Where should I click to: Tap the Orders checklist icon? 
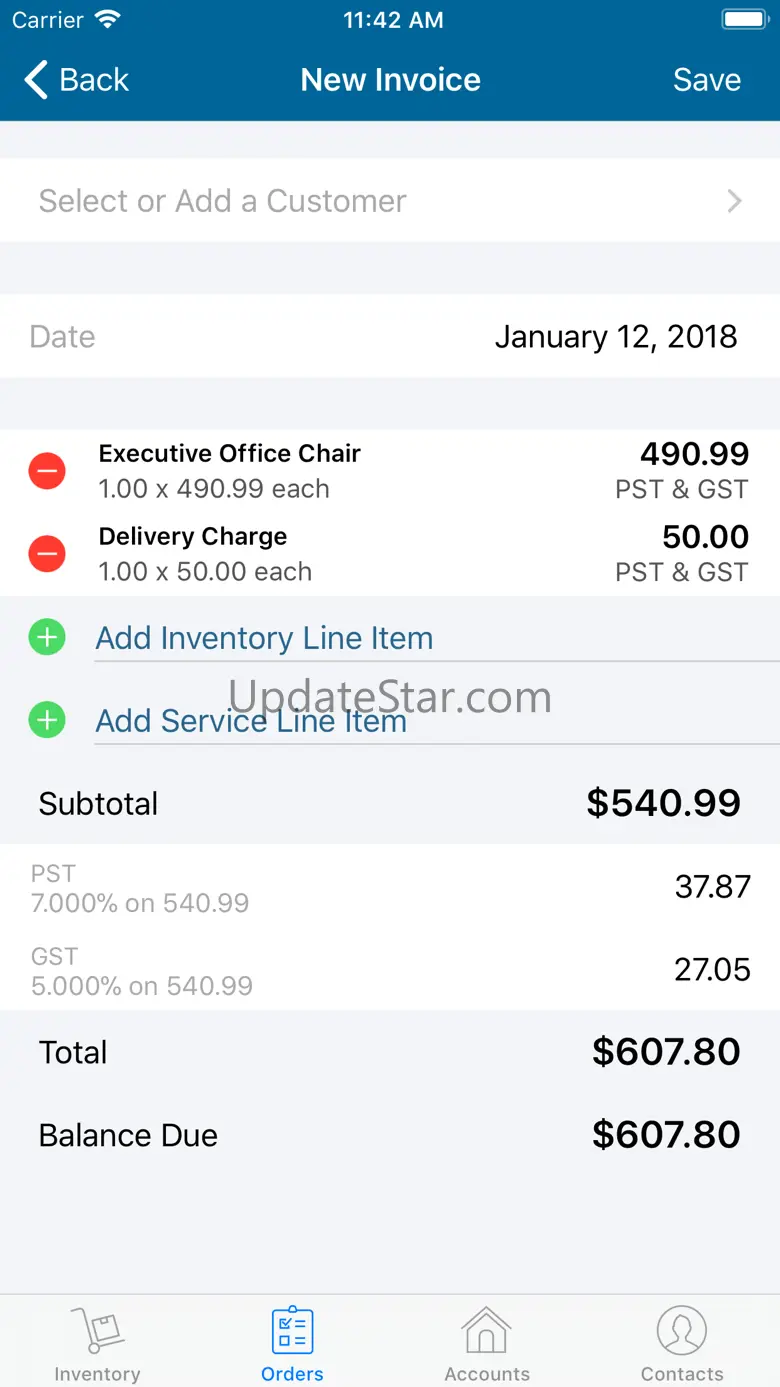(292, 1331)
